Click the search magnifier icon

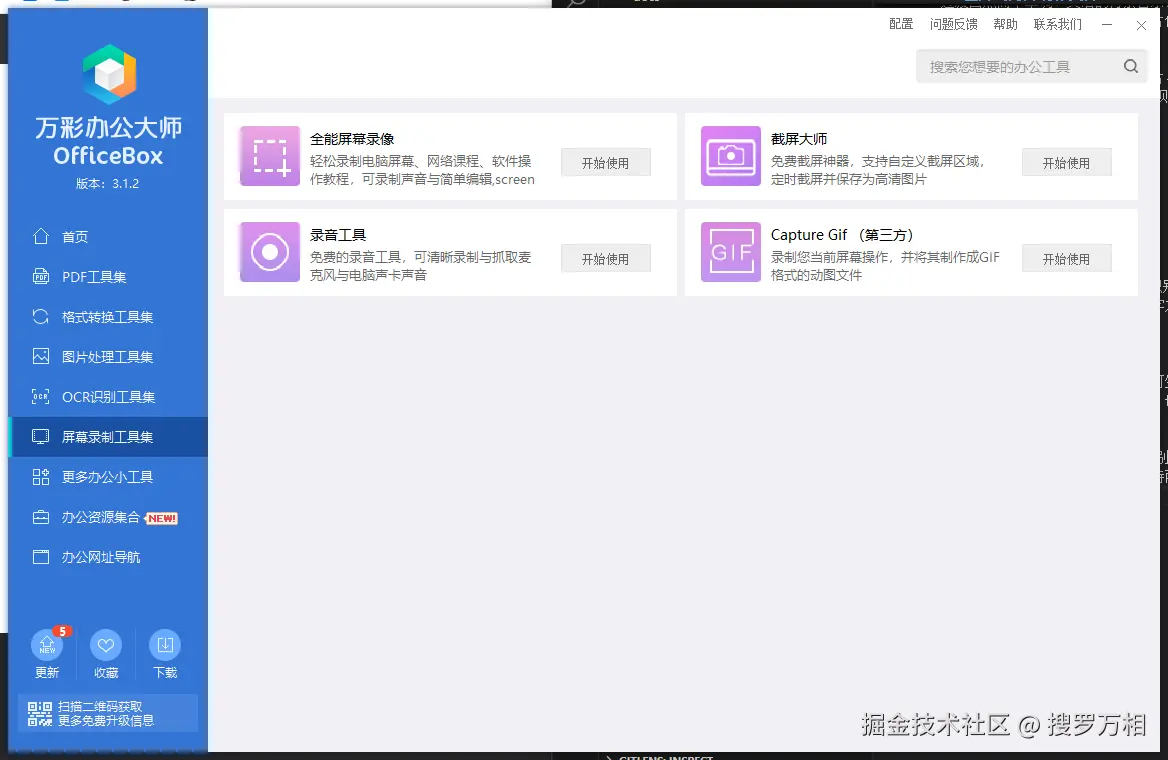tap(1131, 66)
